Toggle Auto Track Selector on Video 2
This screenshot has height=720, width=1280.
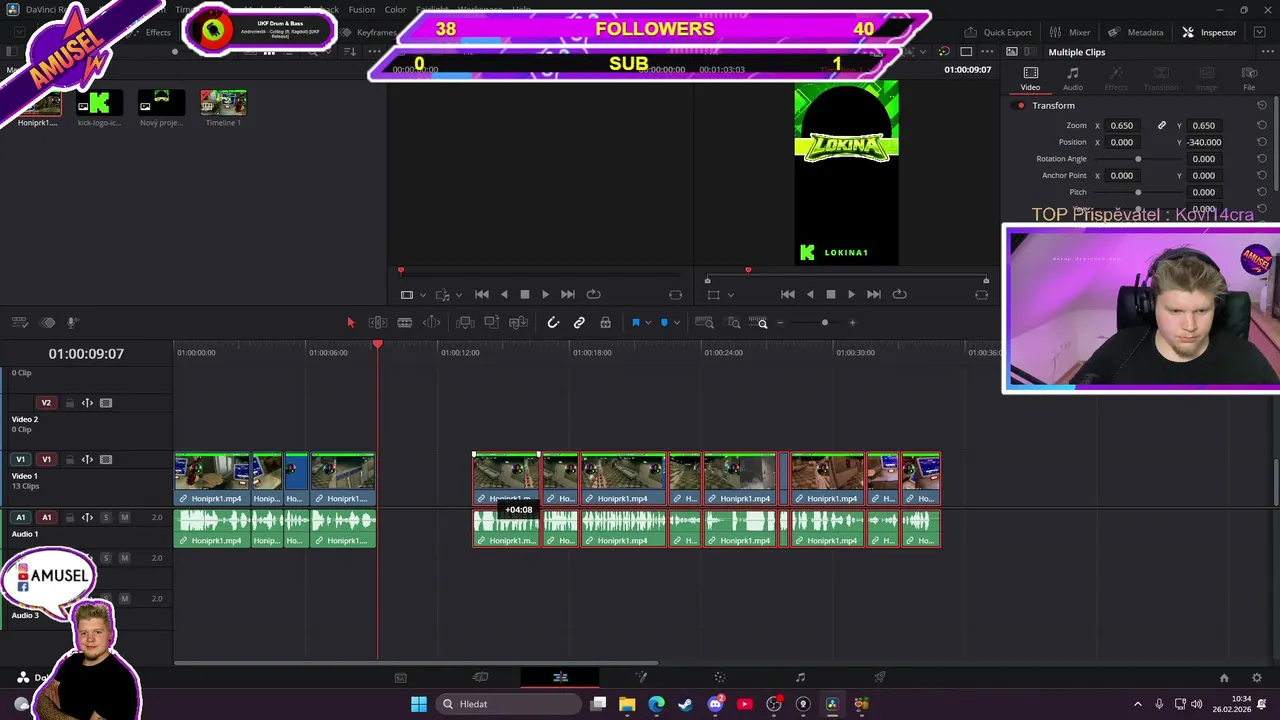point(87,403)
